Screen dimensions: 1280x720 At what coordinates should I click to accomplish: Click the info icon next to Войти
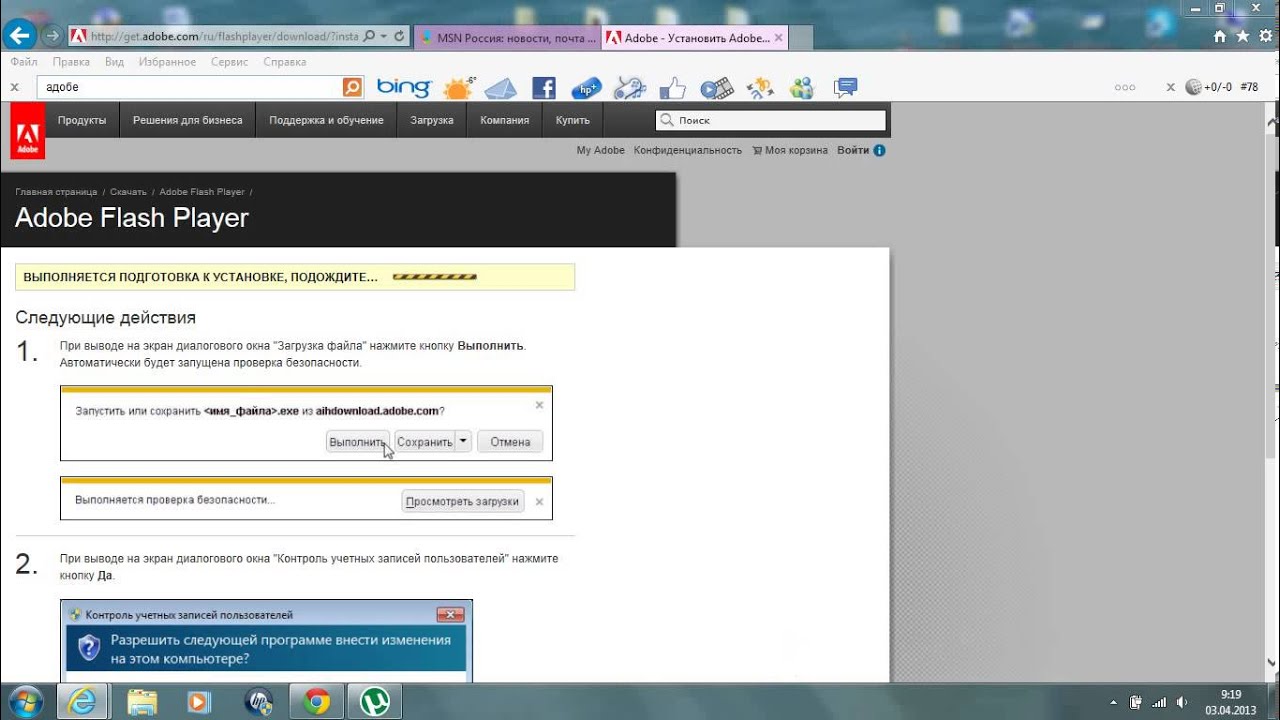click(x=879, y=150)
